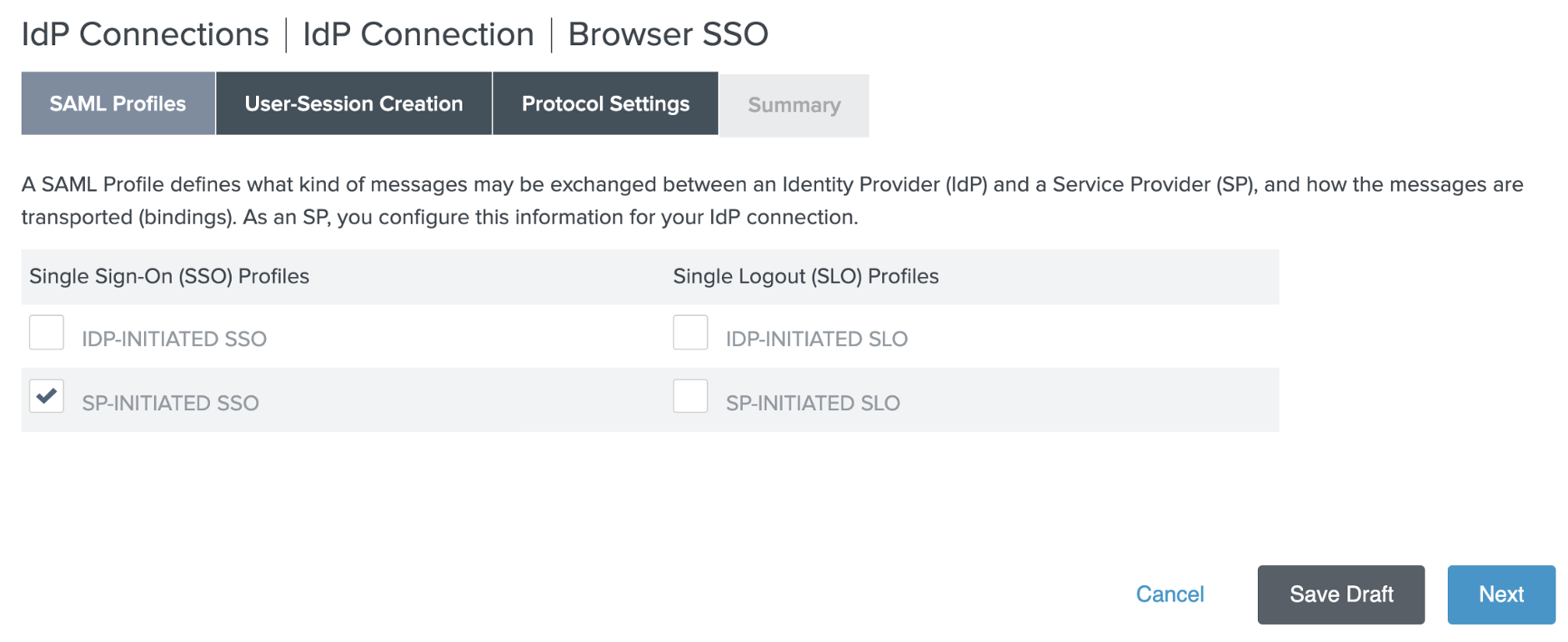
Task: Click the Single Logout (SLO) Profiles header
Action: click(805, 277)
